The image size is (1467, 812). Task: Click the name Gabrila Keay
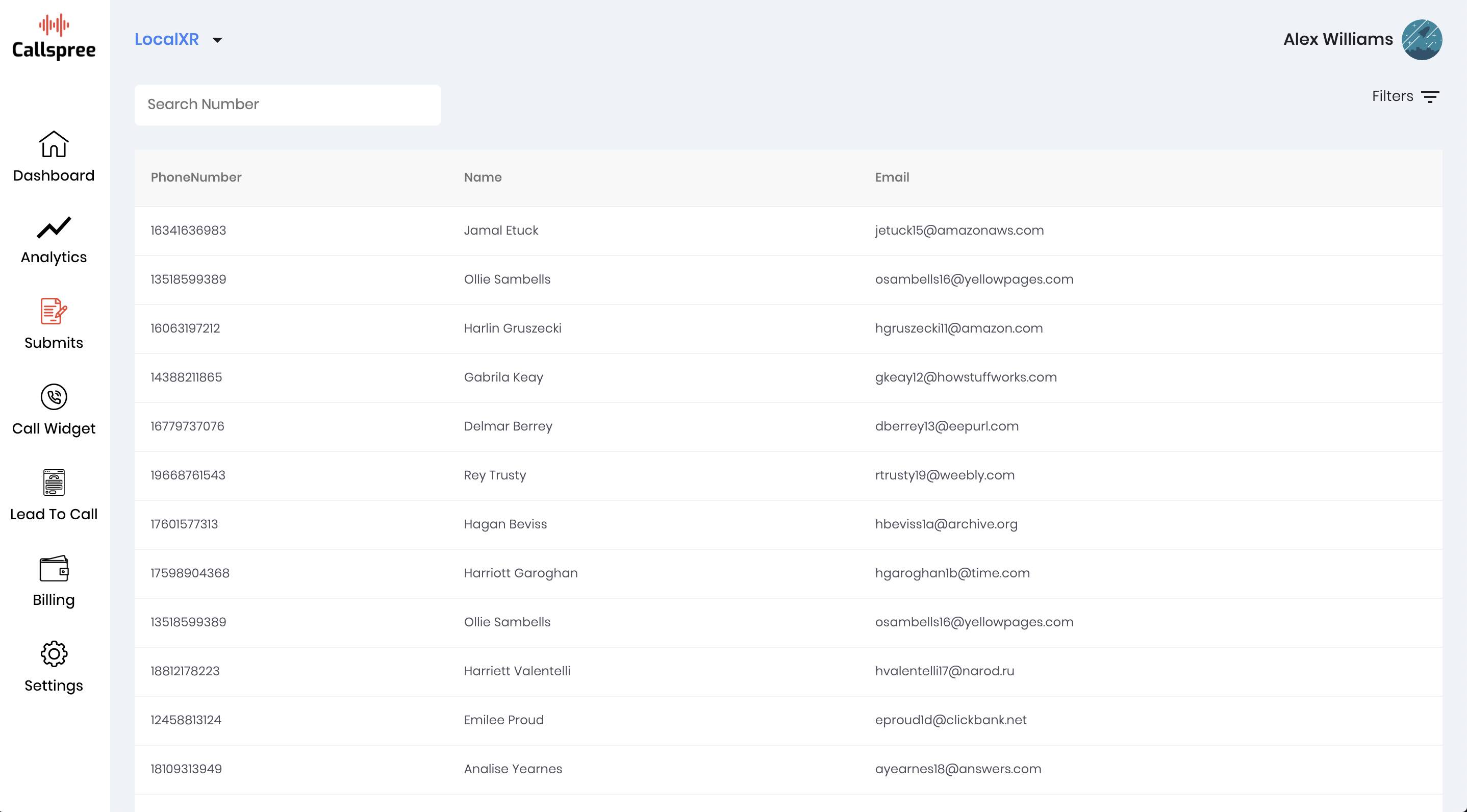click(x=503, y=377)
